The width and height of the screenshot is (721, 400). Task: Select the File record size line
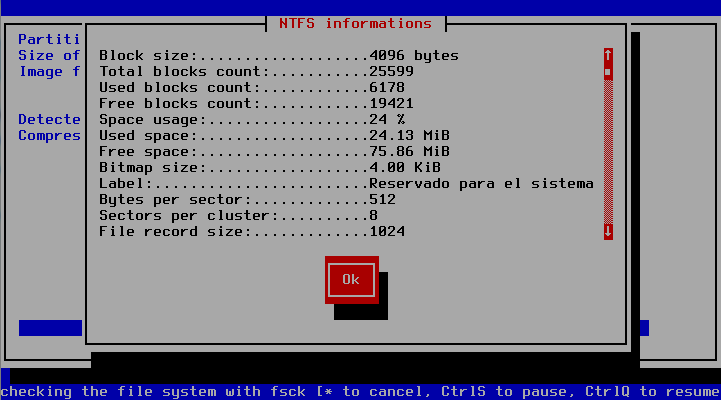pyautogui.click(x=252, y=232)
